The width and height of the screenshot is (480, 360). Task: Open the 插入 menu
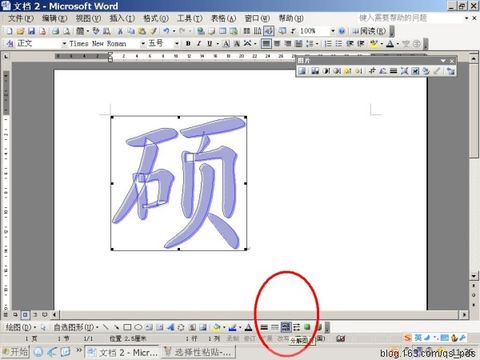[x=122, y=18]
